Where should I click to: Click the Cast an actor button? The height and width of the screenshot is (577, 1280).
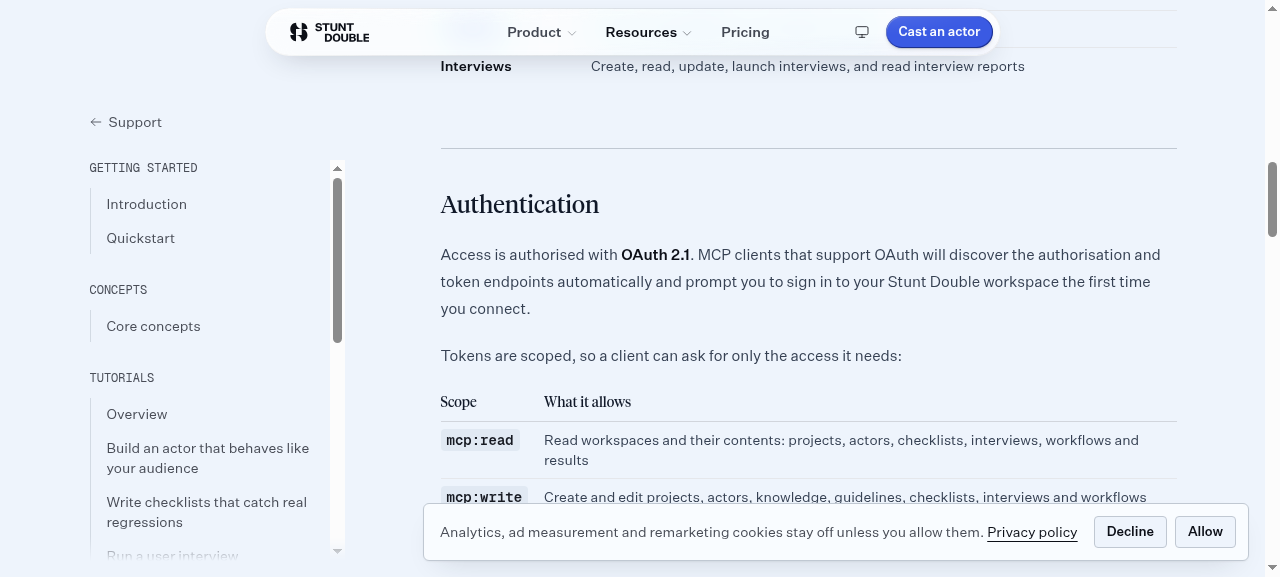click(x=939, y=32)
